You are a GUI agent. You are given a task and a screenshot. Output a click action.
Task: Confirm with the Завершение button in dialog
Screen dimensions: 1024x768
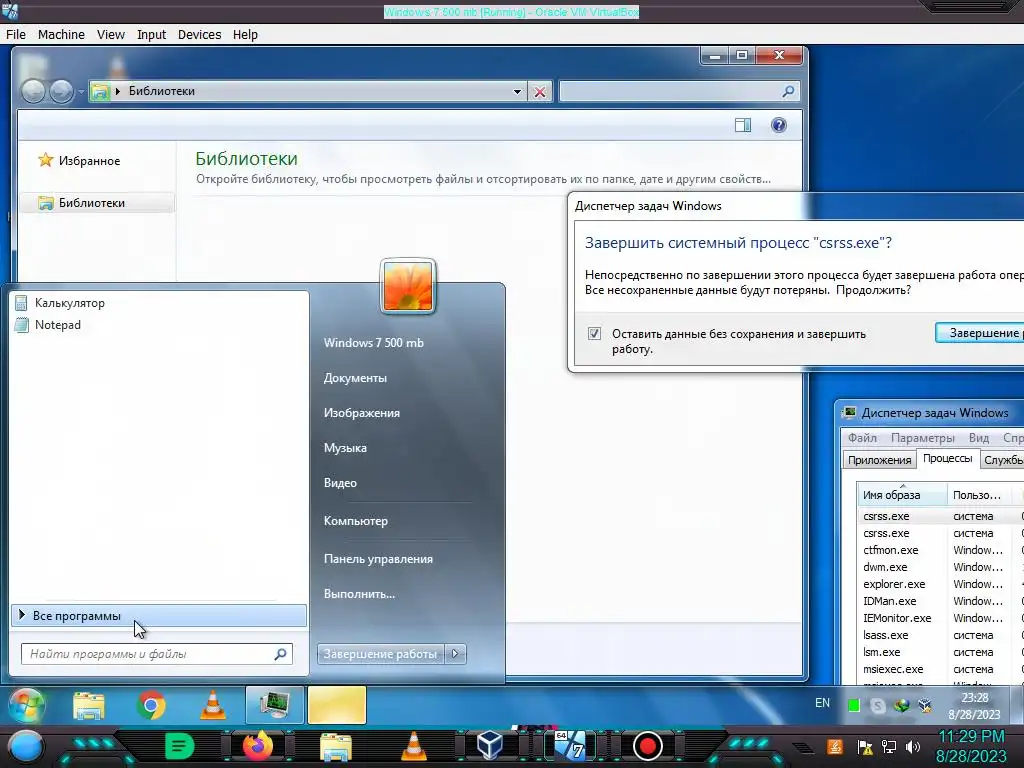(x=980, y=333)
